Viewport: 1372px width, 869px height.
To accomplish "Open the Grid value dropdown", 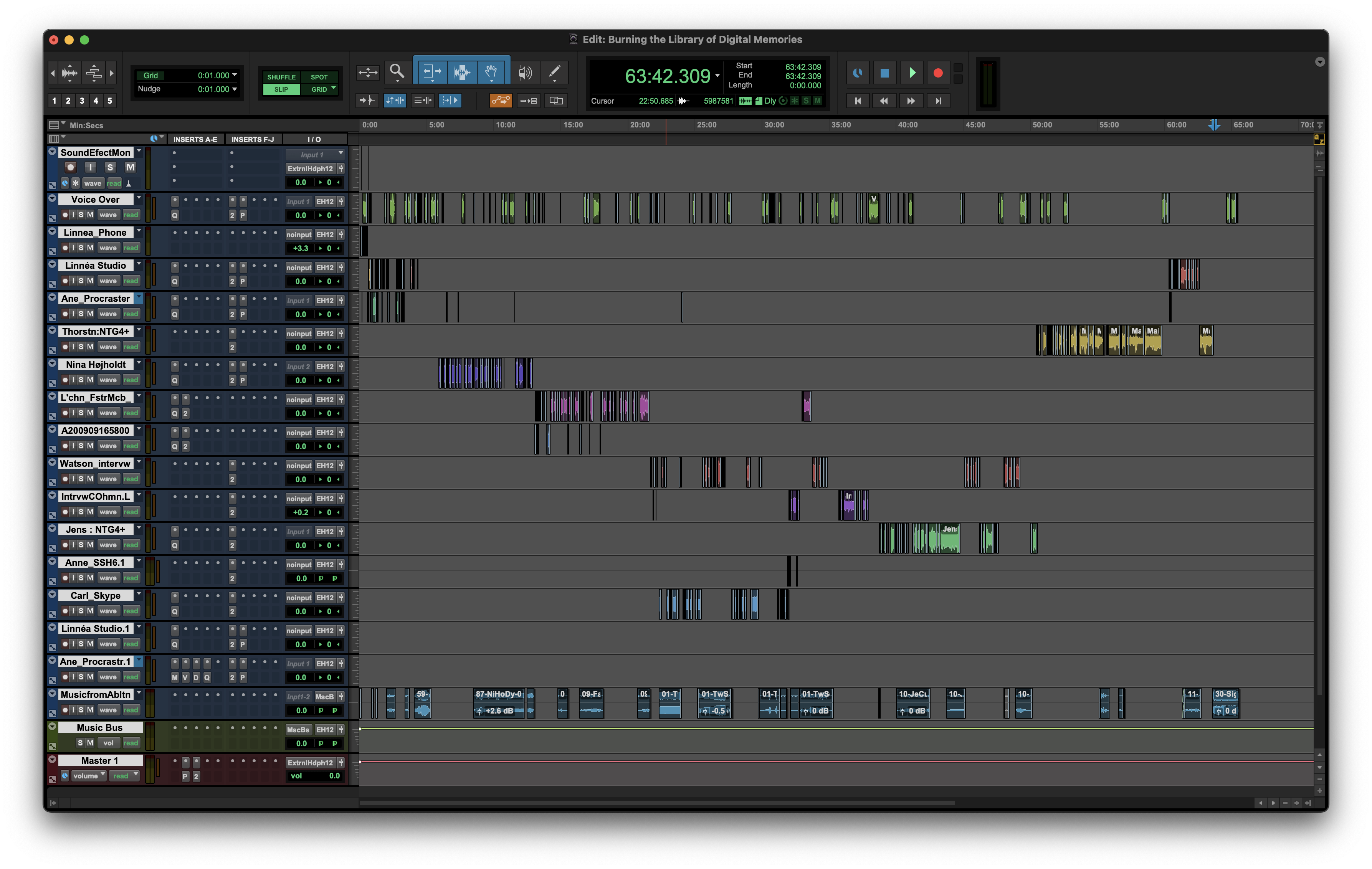I will click(234, 75).
